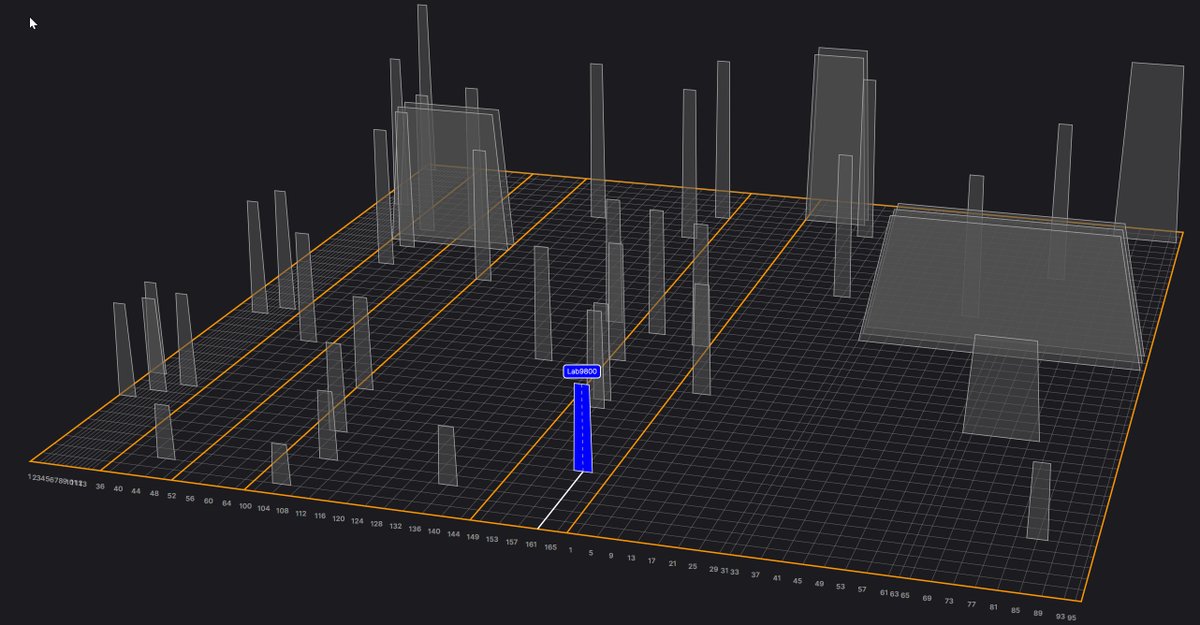Select the large flat slab near the left-center

pyautogui.click(x=450, y=180)
